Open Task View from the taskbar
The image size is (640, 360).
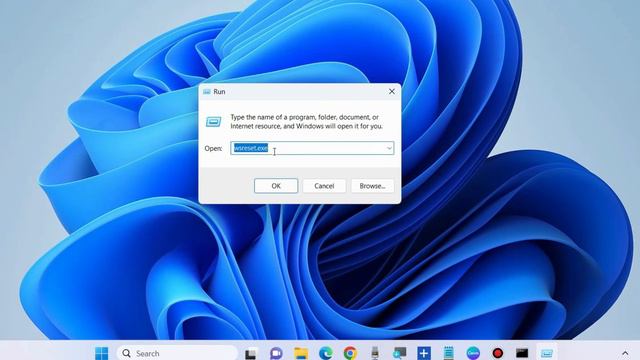(x=251, y=353)
